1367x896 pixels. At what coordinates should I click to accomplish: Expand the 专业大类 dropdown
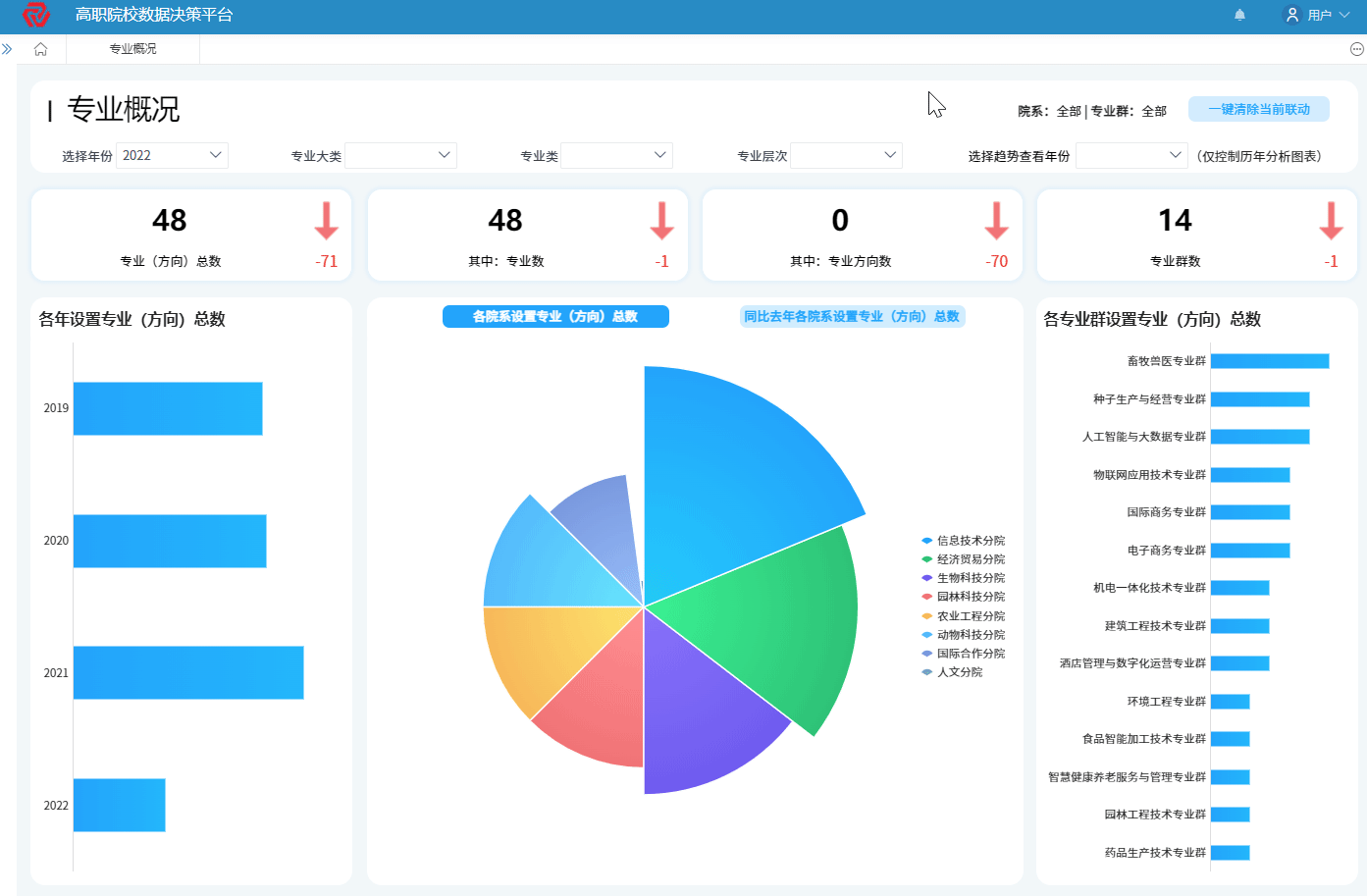(400, 156)
